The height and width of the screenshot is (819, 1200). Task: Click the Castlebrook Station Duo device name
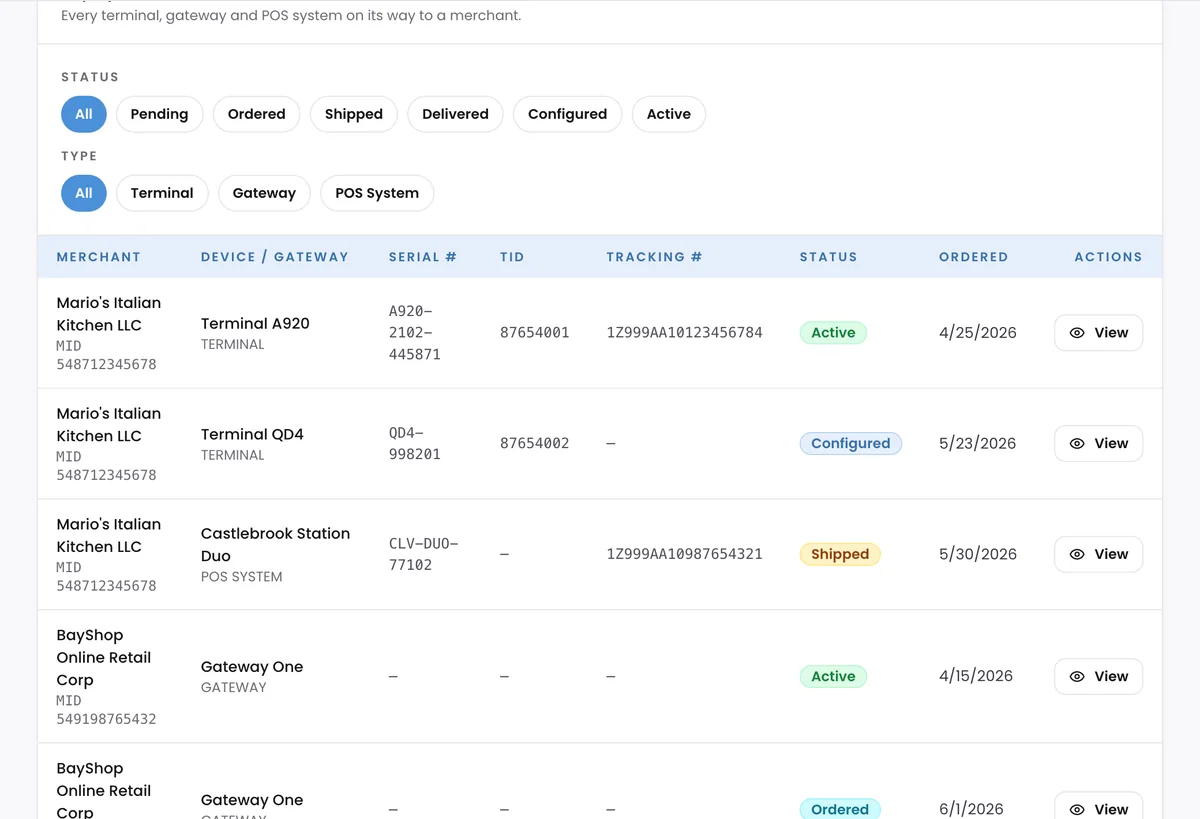[x=275, y=545]
